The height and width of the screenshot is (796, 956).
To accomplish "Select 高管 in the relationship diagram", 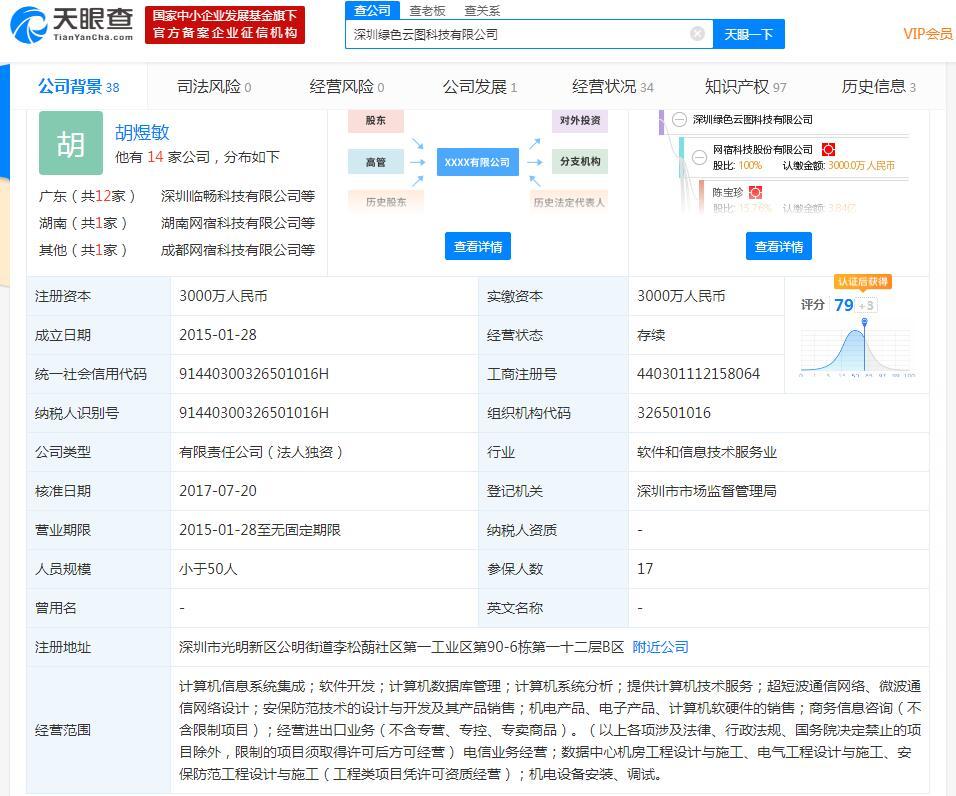I will pyautogui.click(x=375, y=161).
